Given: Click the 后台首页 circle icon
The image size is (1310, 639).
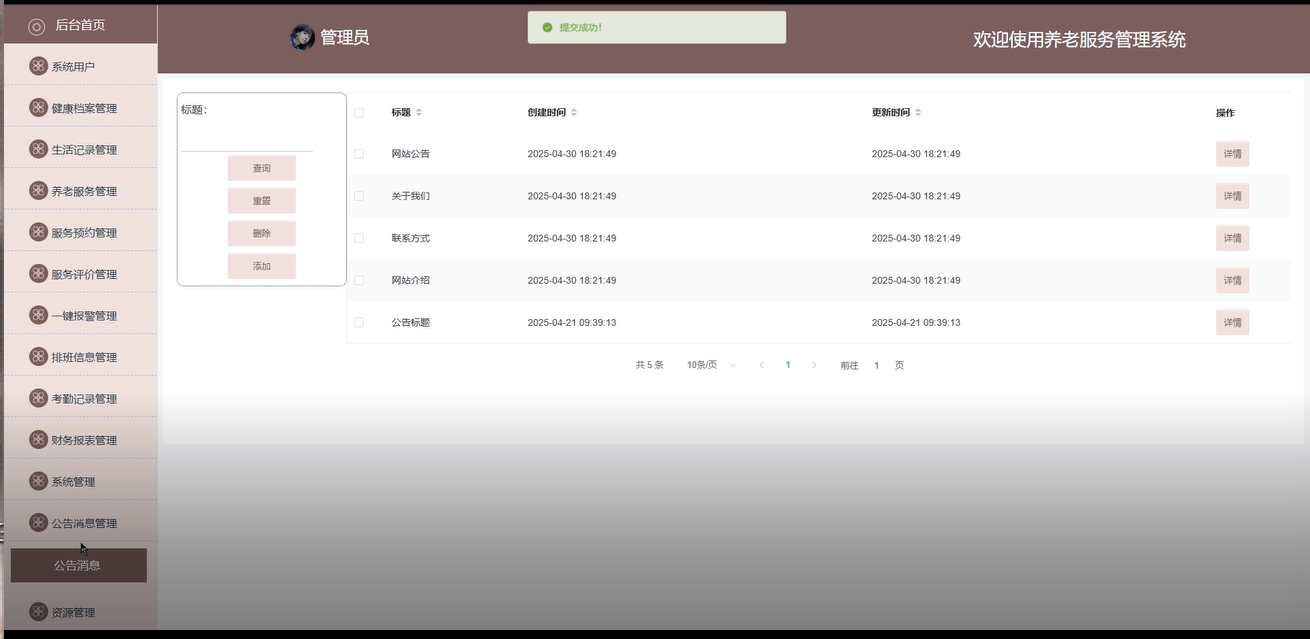Looking at the screenshot, I should (x=37, y=26).
